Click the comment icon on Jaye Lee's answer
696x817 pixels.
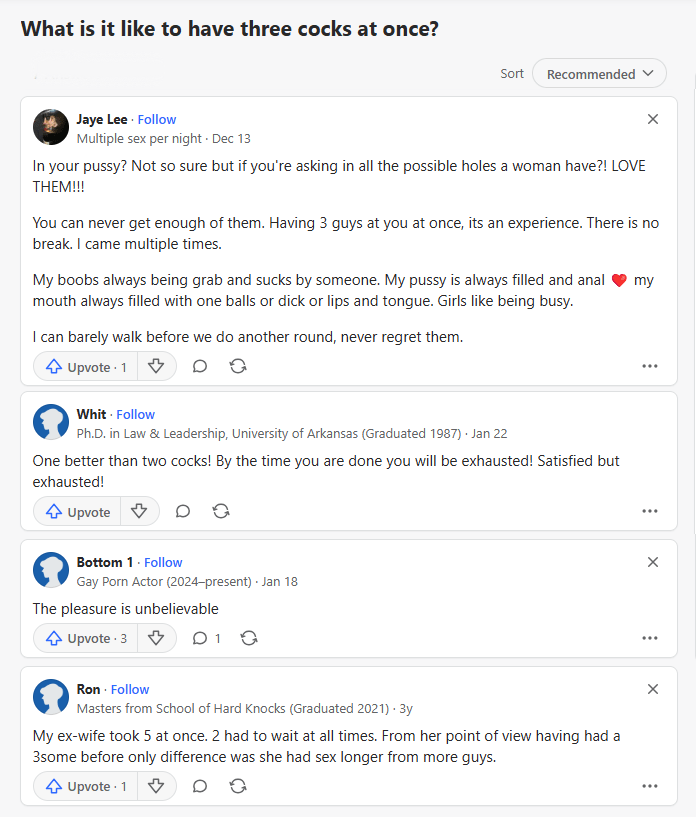(x=200, y=366)
